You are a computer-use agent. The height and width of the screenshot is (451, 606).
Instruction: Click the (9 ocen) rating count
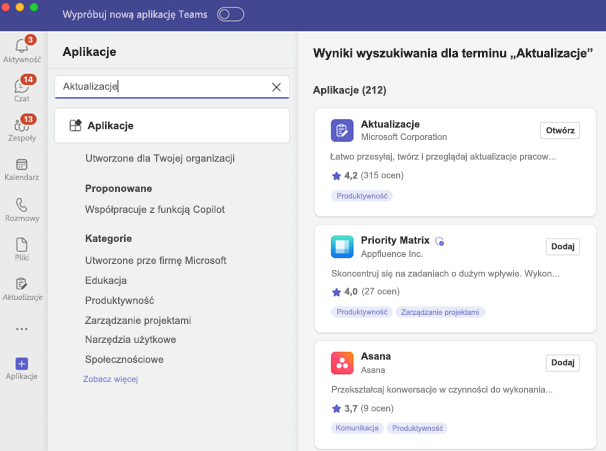pos(377,408)
